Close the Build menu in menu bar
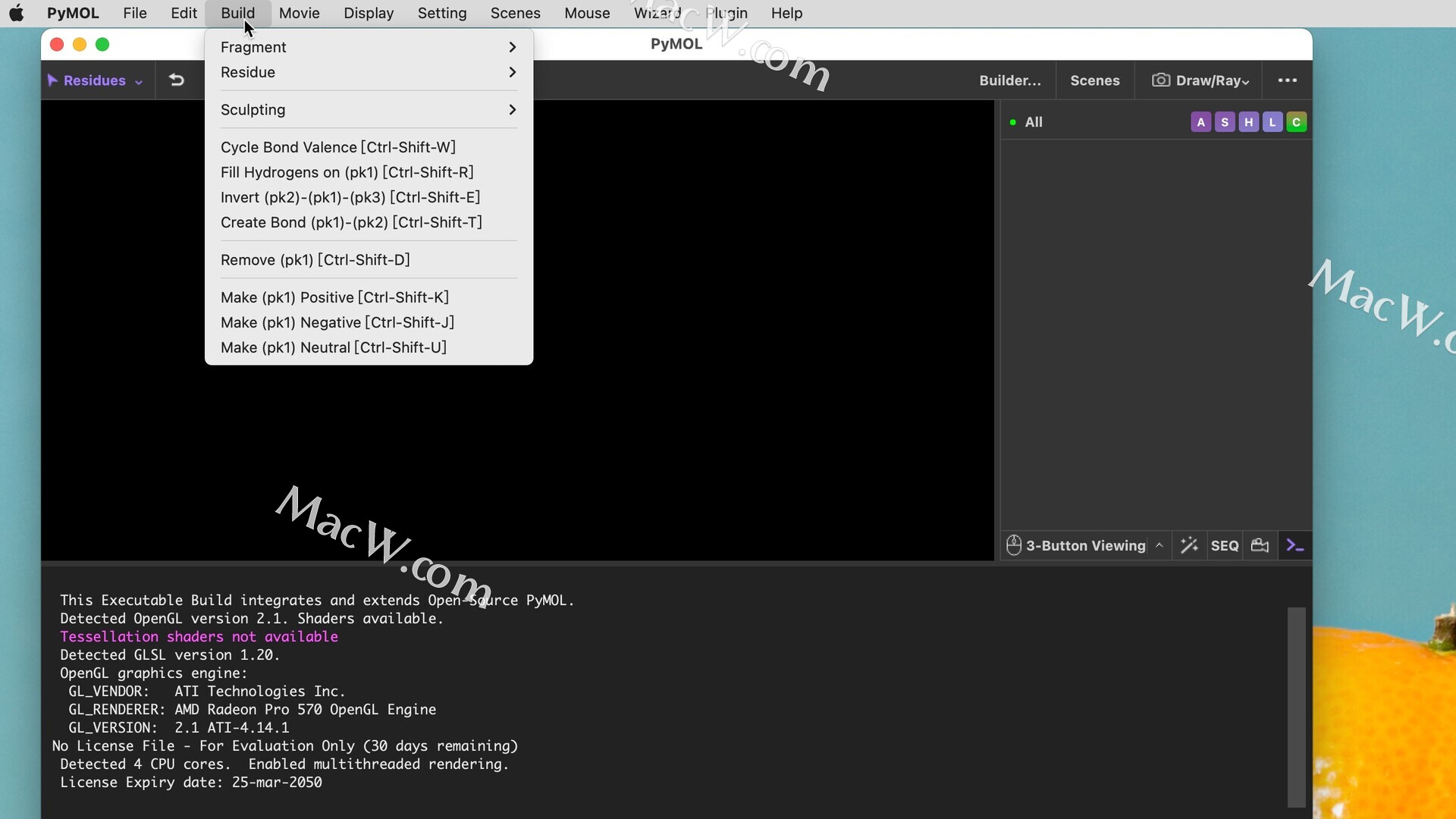 [x=238, y=13]
